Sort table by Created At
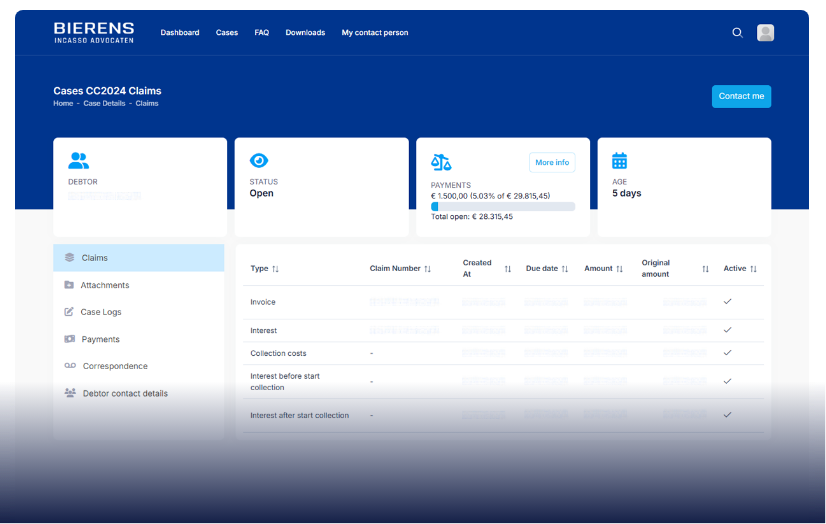 pos(508,269)
